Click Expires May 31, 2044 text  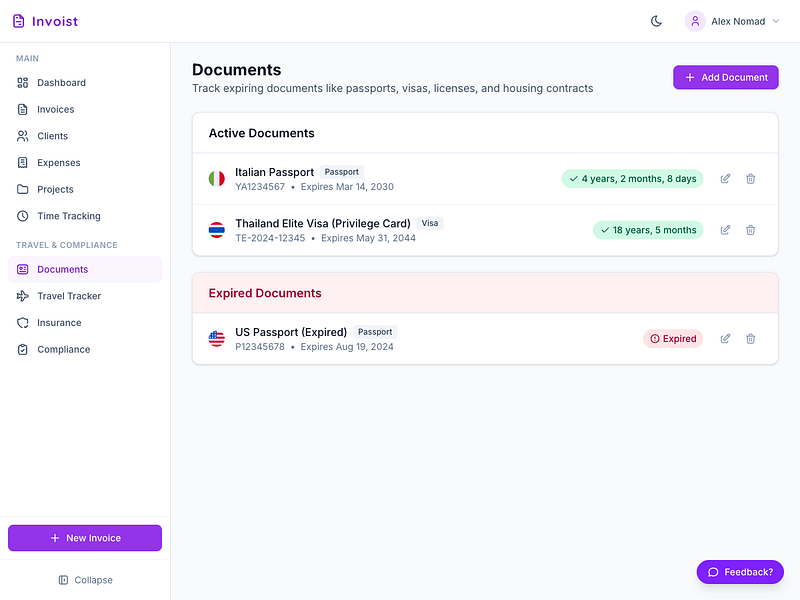368,238
